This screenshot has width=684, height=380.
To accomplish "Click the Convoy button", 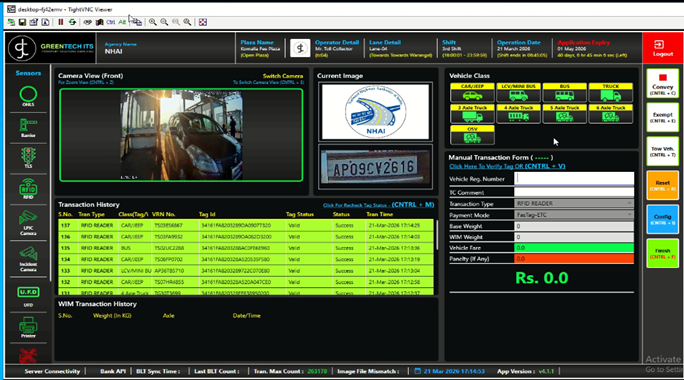I will [663, 83].
